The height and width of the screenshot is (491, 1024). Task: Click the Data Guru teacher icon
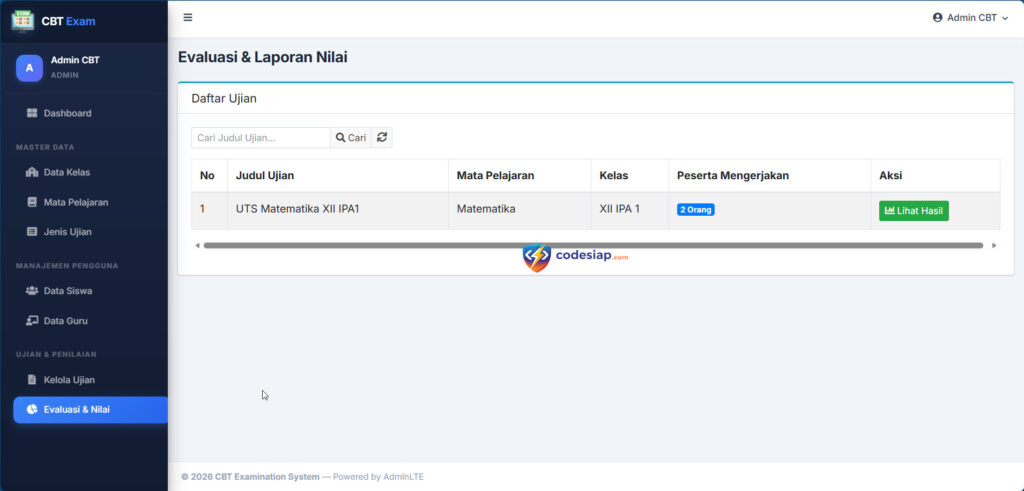point(32,321)
